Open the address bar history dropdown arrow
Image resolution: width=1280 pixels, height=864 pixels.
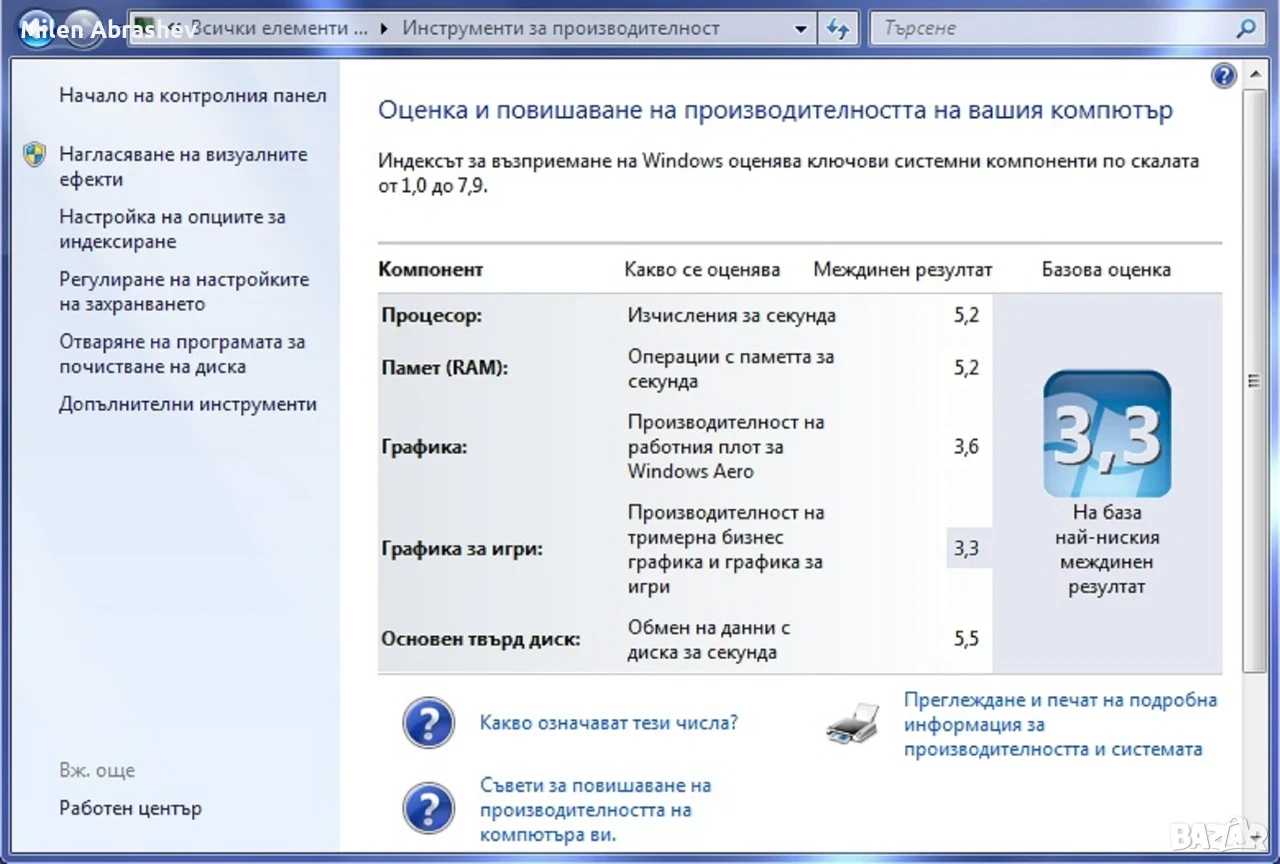(800, 29)
